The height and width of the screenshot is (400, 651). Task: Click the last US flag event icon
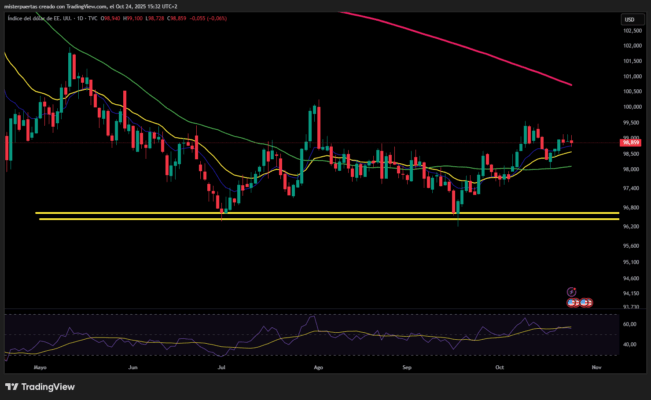(588, 301)
